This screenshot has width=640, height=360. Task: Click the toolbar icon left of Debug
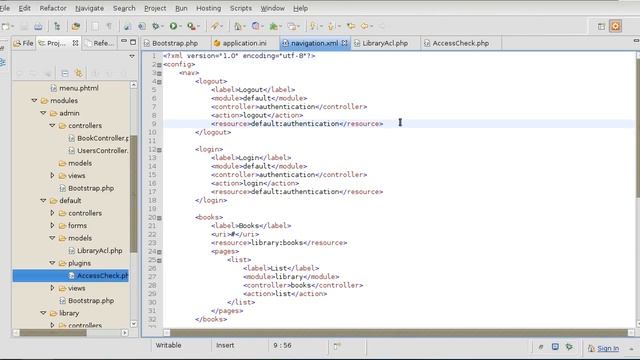click(141, 27)
